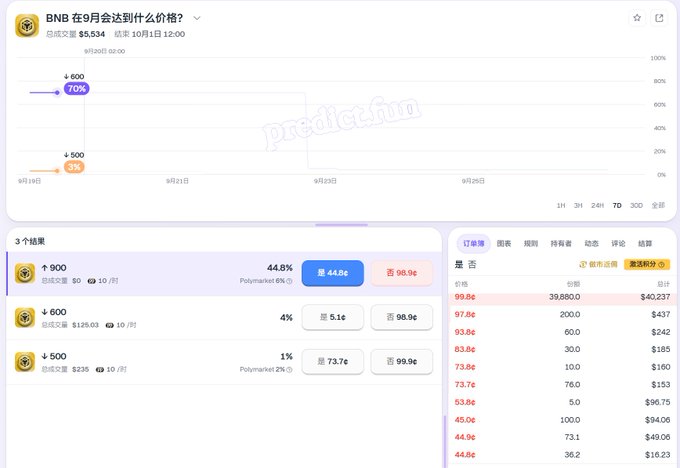The width and height of the screenshot is (680, 468).
Task: Open the 评论 tab
Action: [618, 244]
